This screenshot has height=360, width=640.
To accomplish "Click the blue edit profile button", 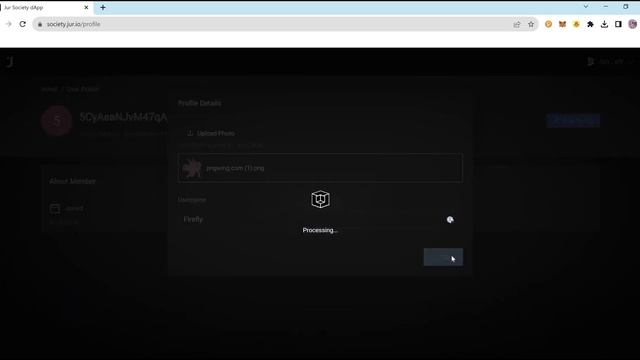I will coord(573,120).
